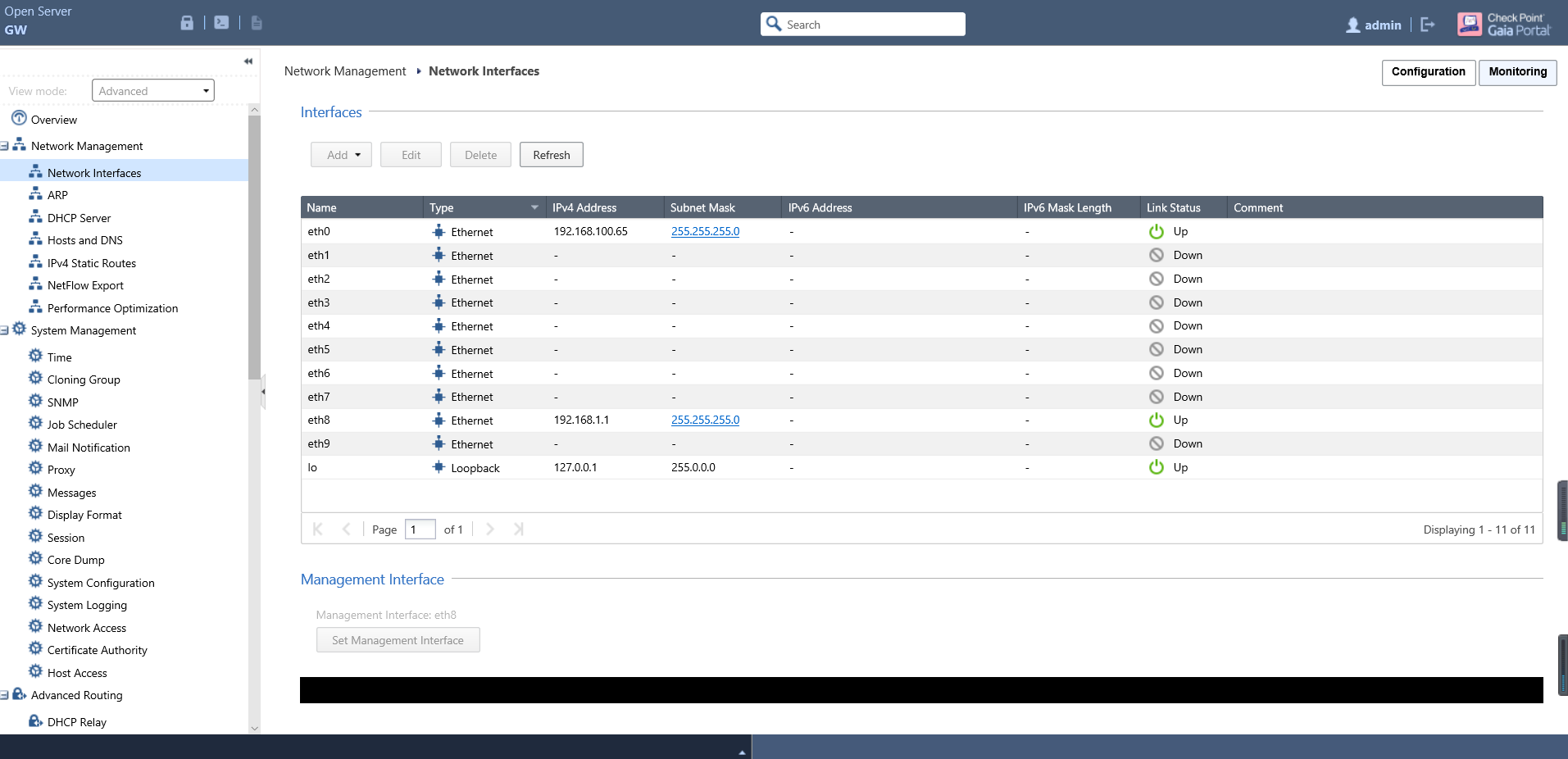Viewport: 1568px width, 759px height.
Task: Open Certificate Authority page
Action: click(x=98, y=650)
